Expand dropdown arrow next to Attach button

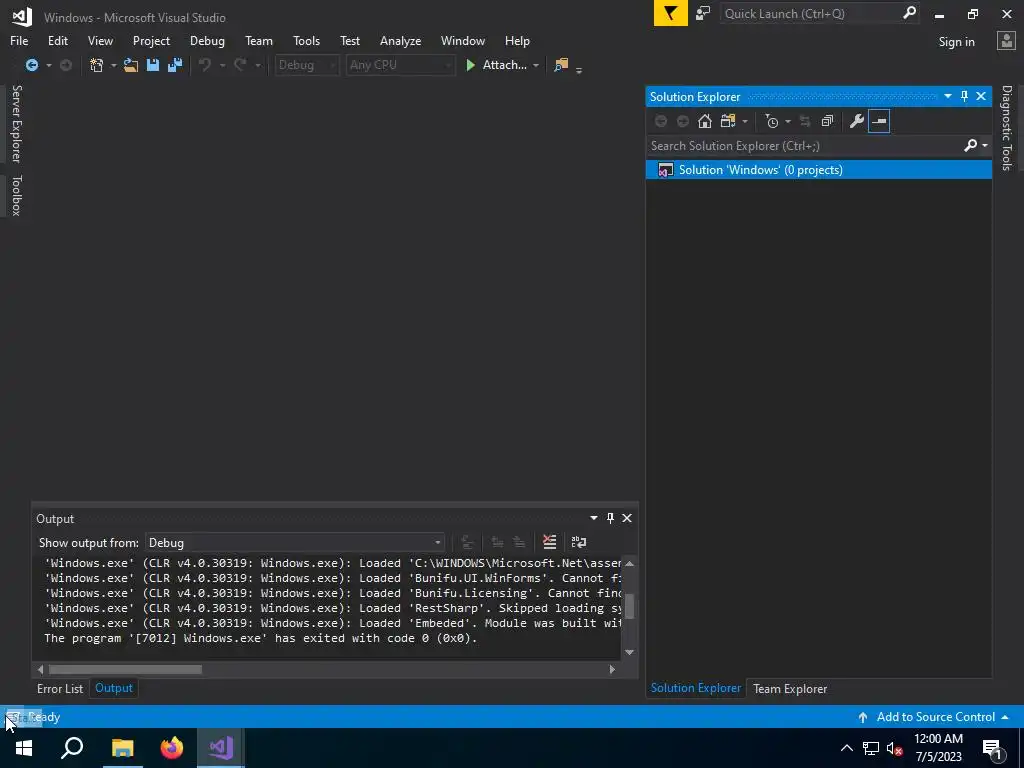tap(536, 66)
